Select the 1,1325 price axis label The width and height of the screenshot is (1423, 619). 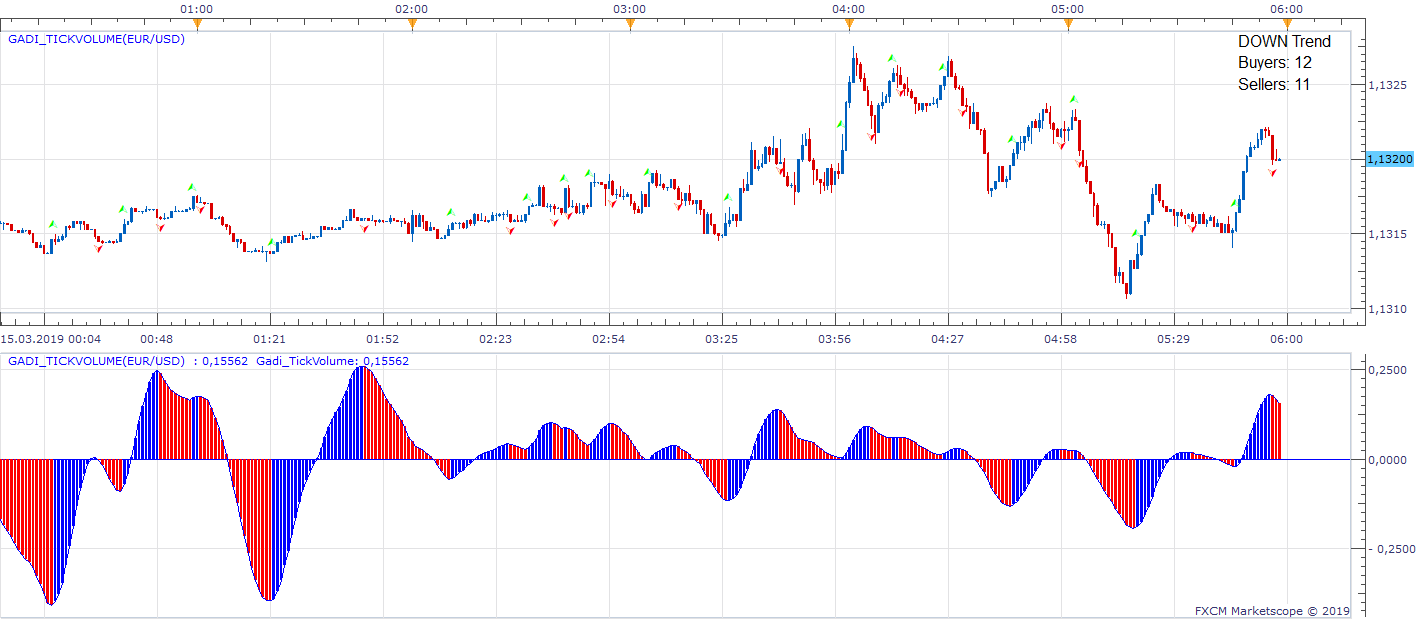point(1386,85)
